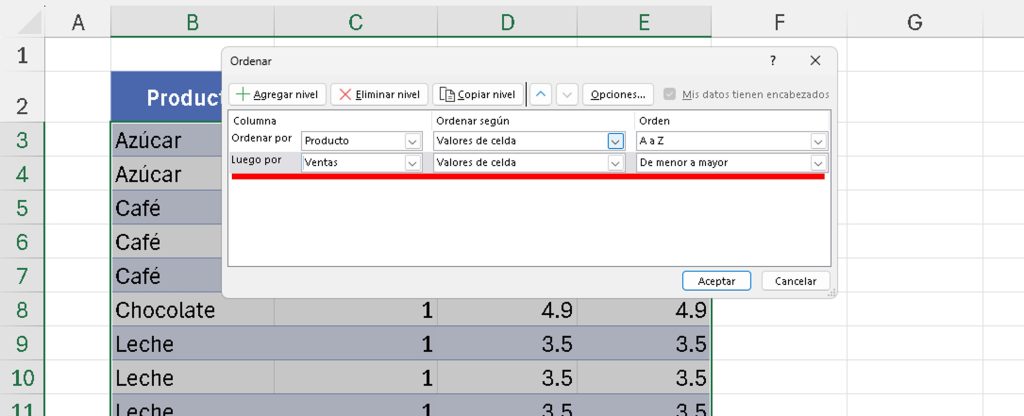Open second row Valores de celda dropdown
This screenshot has width=1024, height=416.
(x=615, y=163)
